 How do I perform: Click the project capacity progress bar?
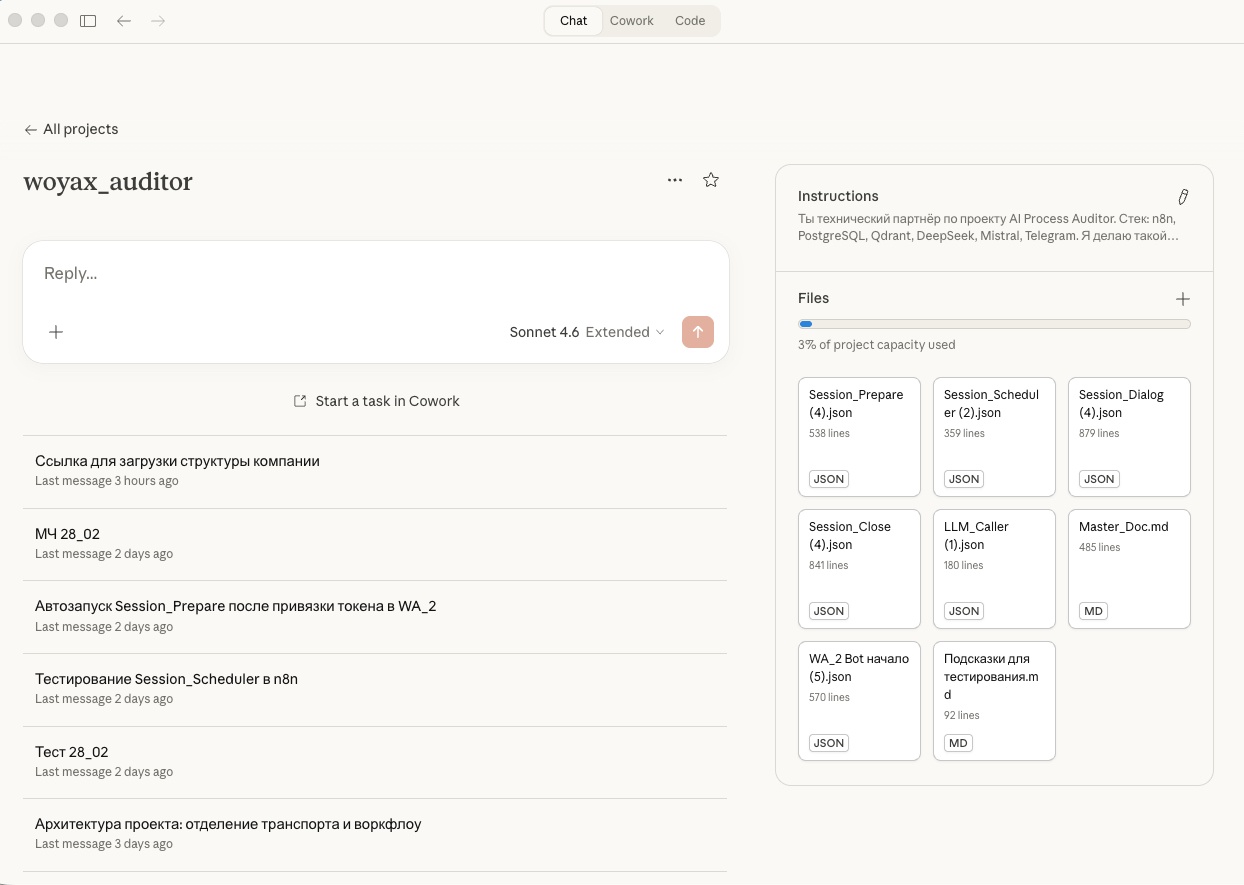(994, 324)
